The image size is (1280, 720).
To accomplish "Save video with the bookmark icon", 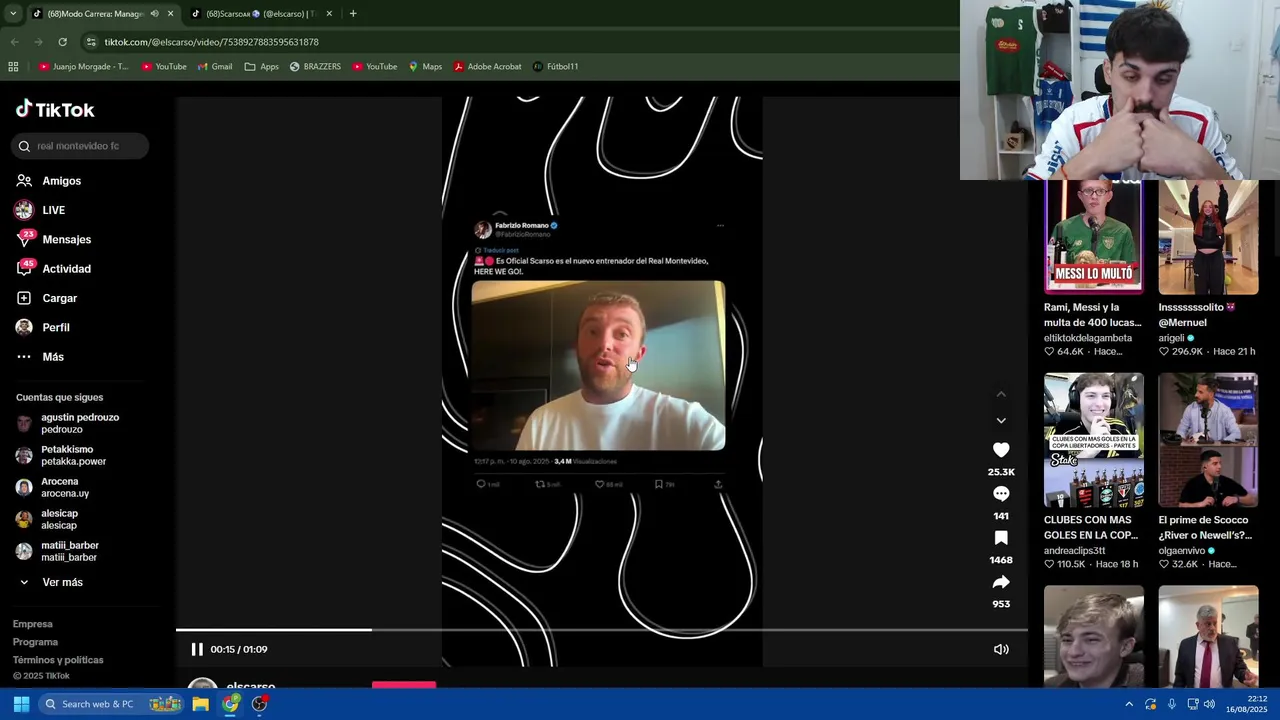I will (1001, 538).
